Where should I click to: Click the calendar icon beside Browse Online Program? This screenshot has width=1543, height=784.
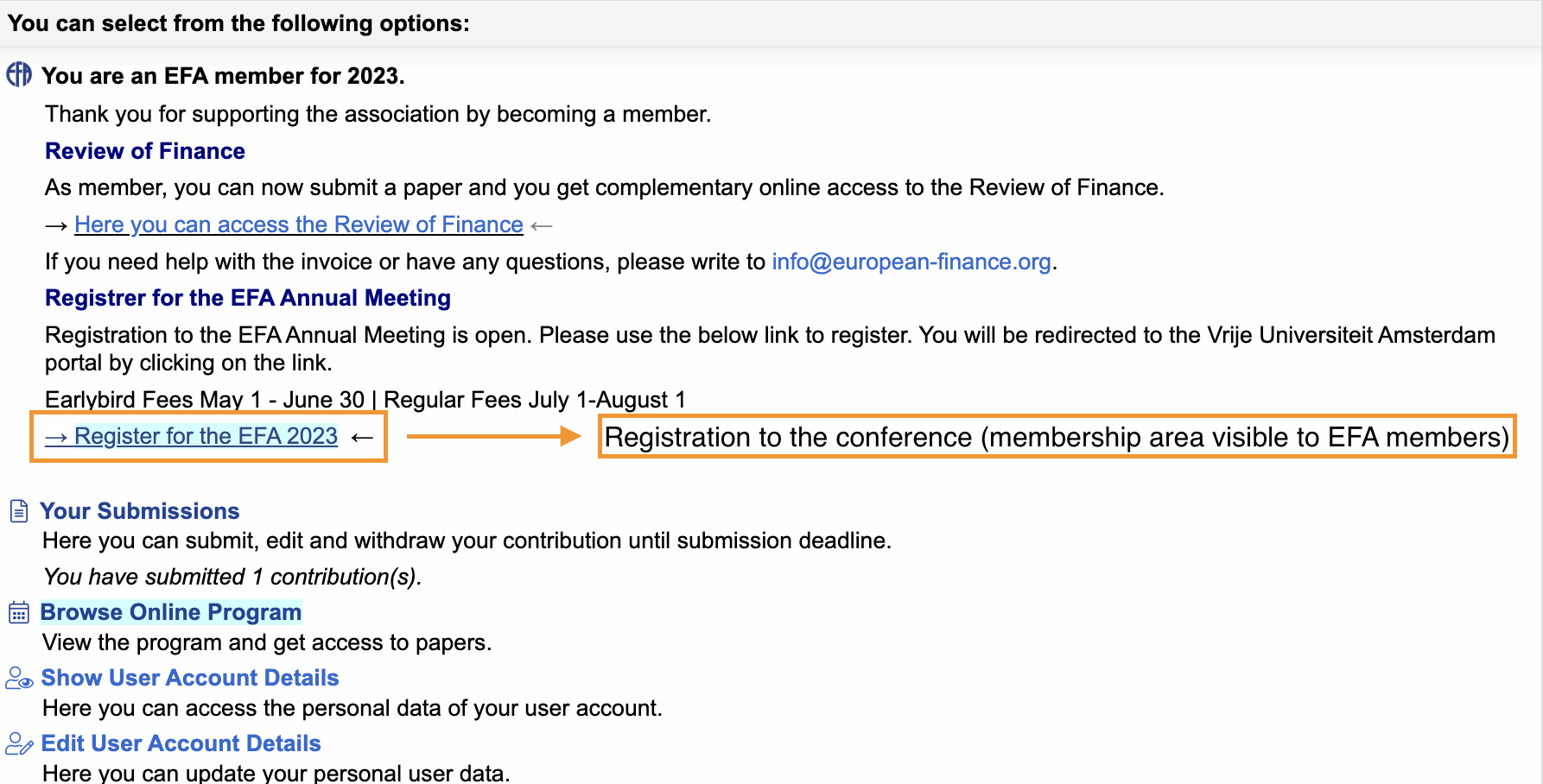(19, 613)
